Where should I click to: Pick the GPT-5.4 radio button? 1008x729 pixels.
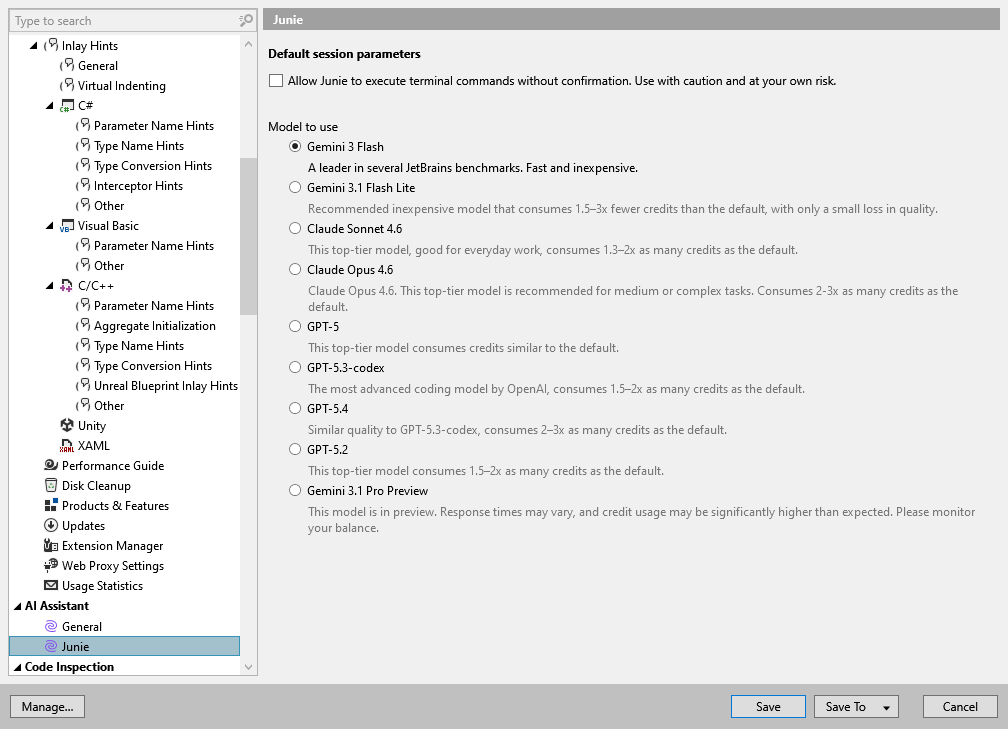pyautogui.click(x=295, y=408)
